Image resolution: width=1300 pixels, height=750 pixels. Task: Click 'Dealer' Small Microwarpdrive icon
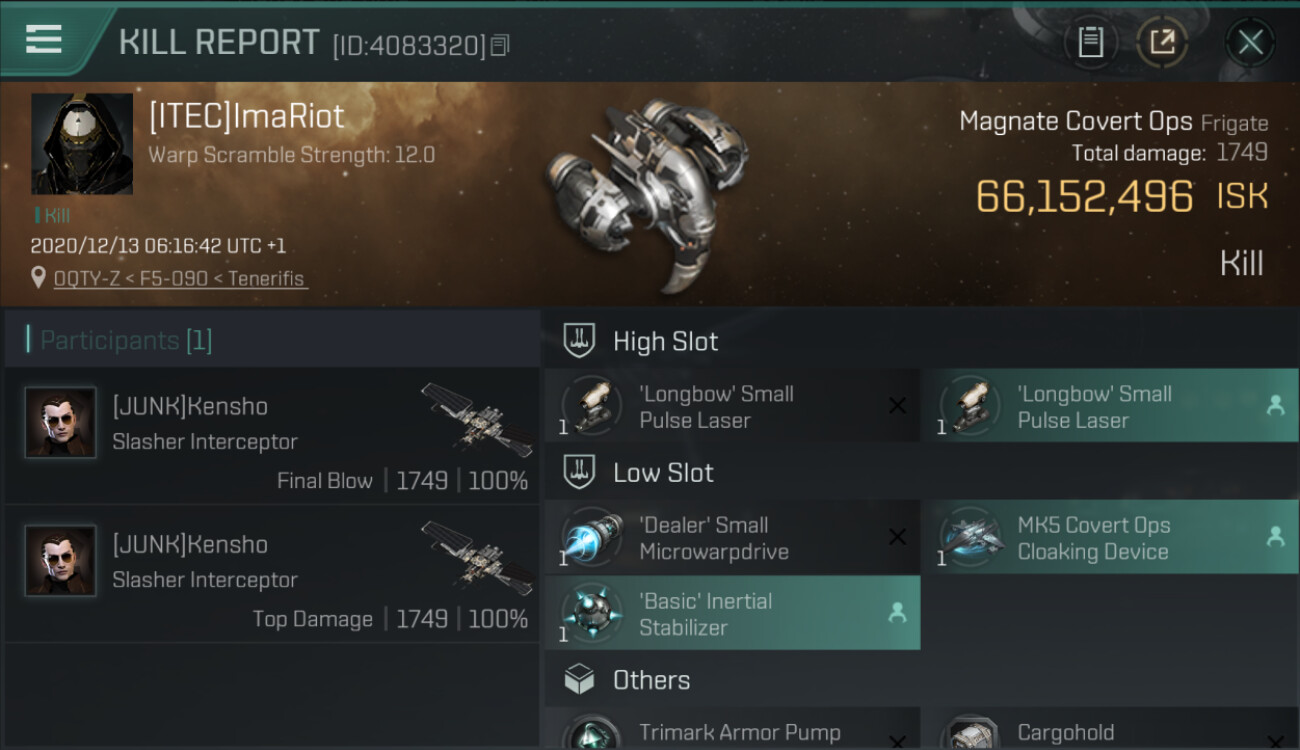592,537
